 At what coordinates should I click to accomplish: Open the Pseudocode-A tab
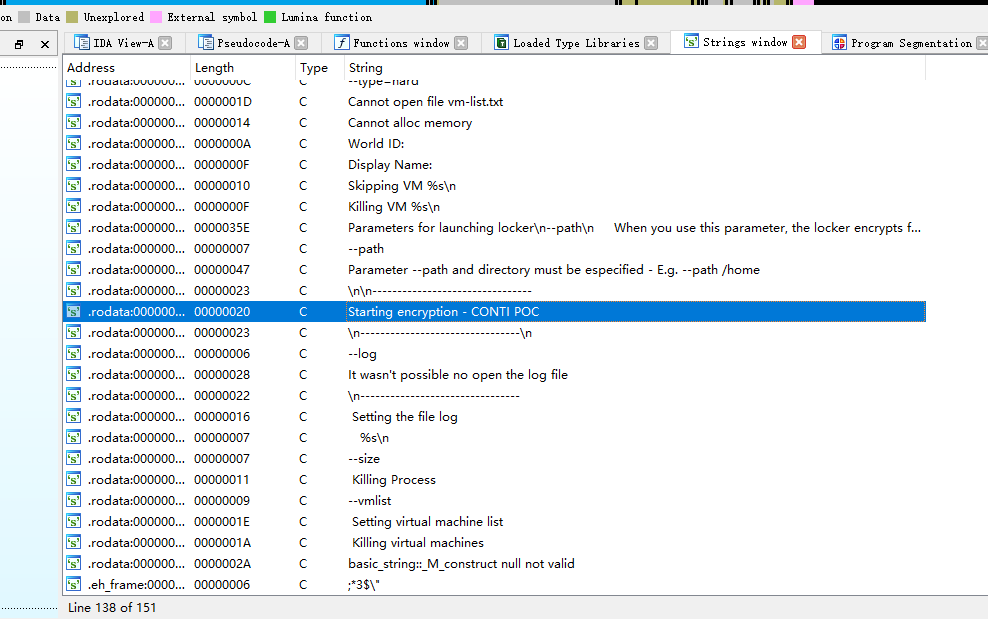253,43
